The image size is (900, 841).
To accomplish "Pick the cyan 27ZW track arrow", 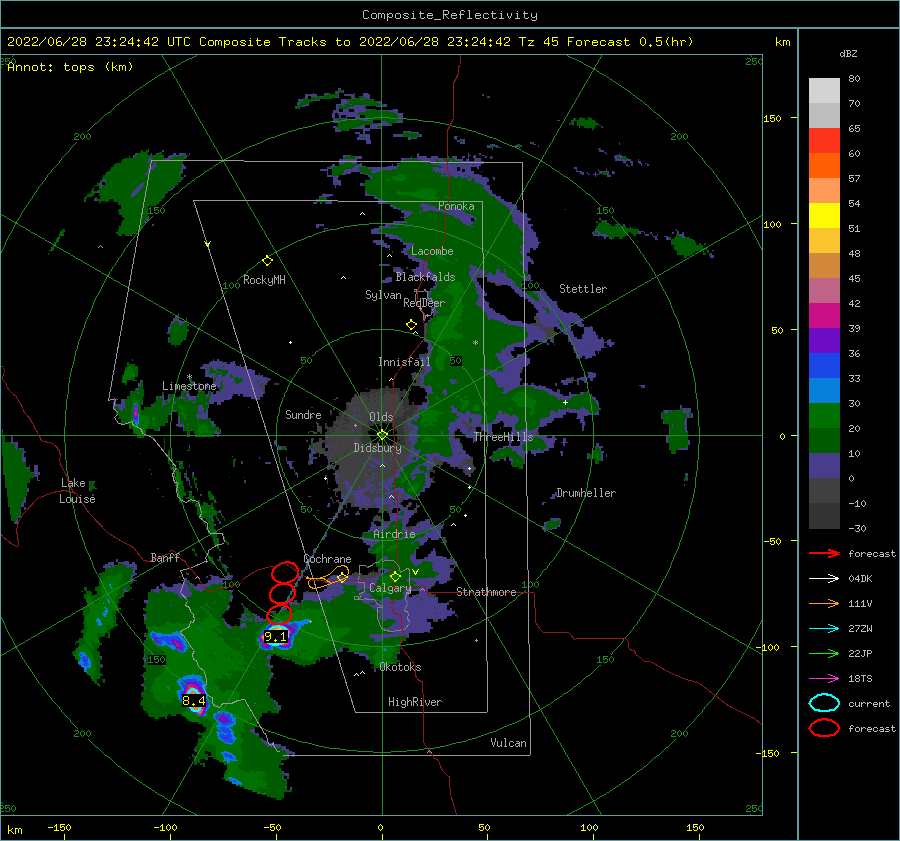I will pos(824,629).
